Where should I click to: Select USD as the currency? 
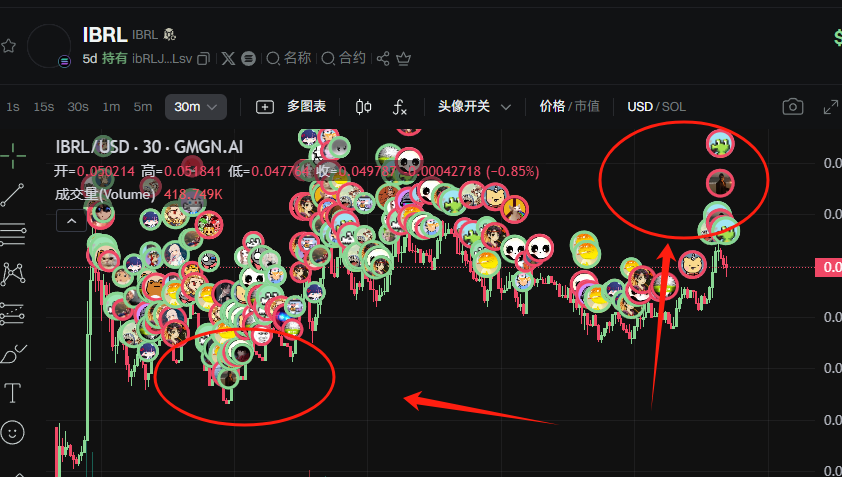[x=640, y=107]
